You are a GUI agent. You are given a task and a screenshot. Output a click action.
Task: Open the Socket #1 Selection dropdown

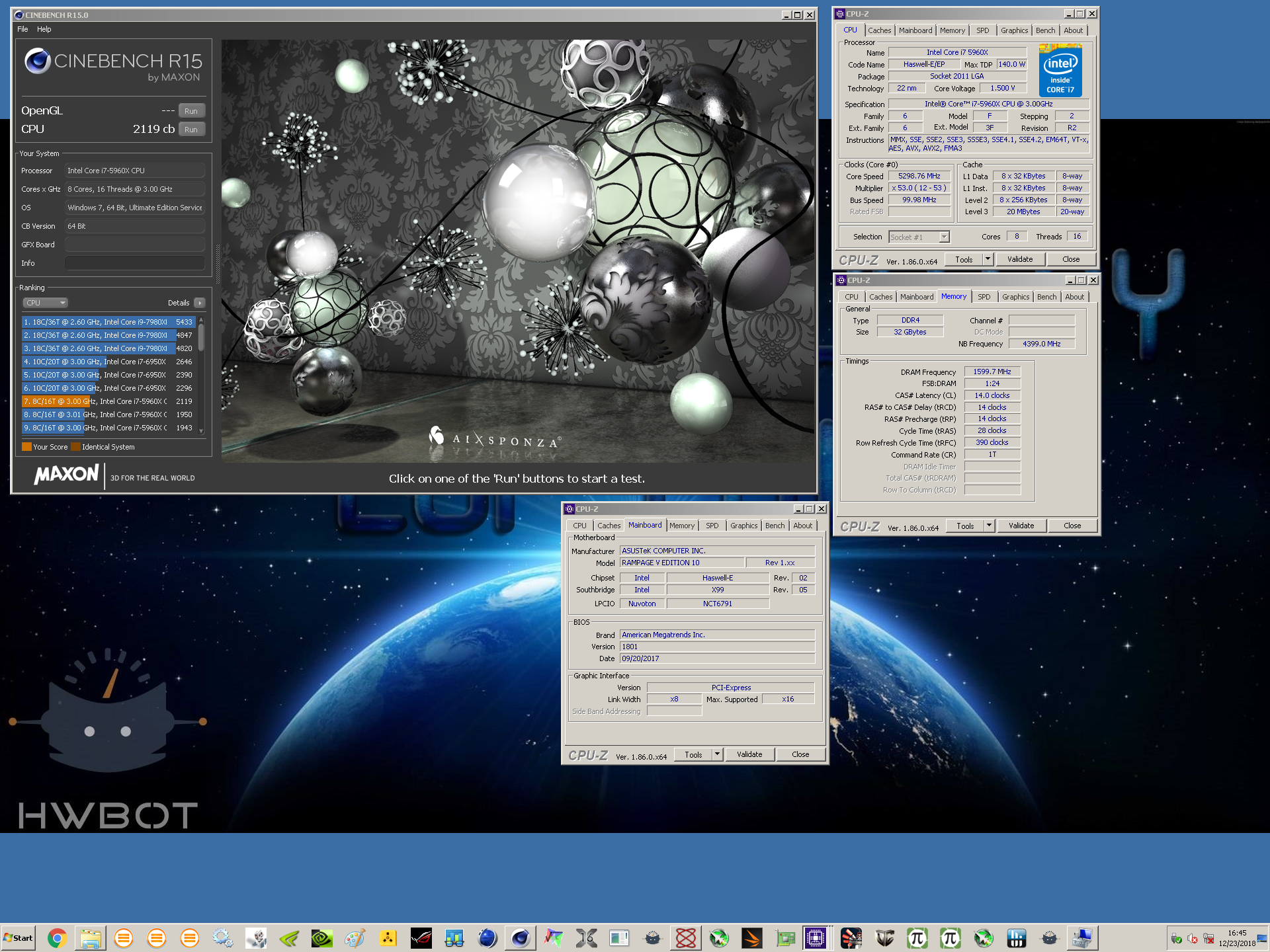[x=919, y=237]
